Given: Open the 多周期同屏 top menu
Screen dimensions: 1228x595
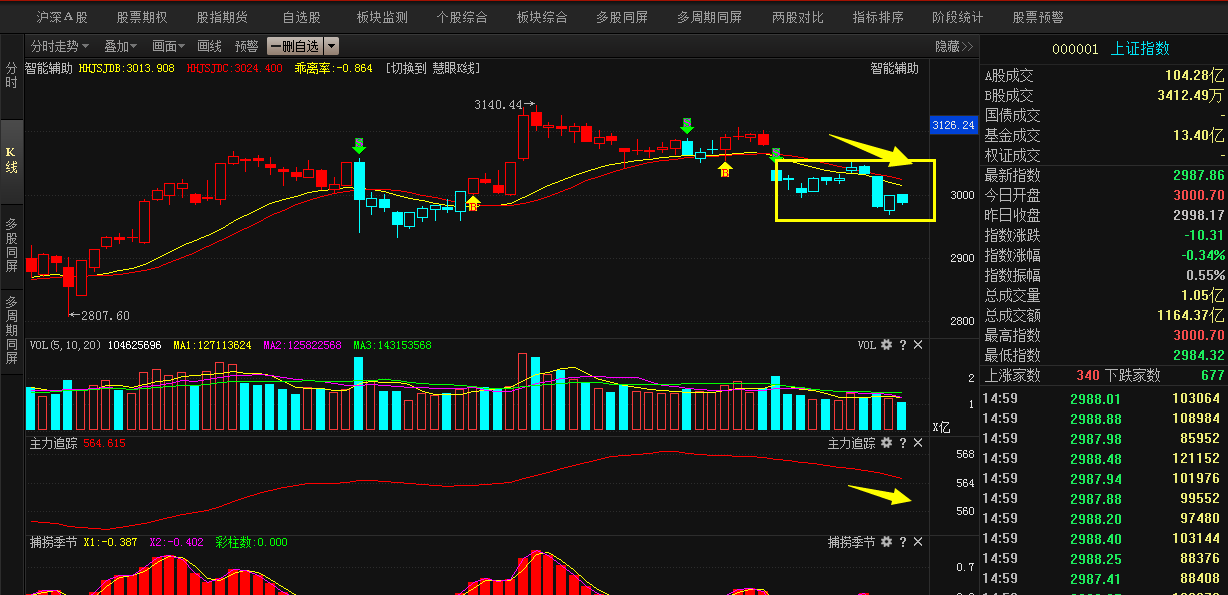Looking at the screenshot, I should [709, 17].
